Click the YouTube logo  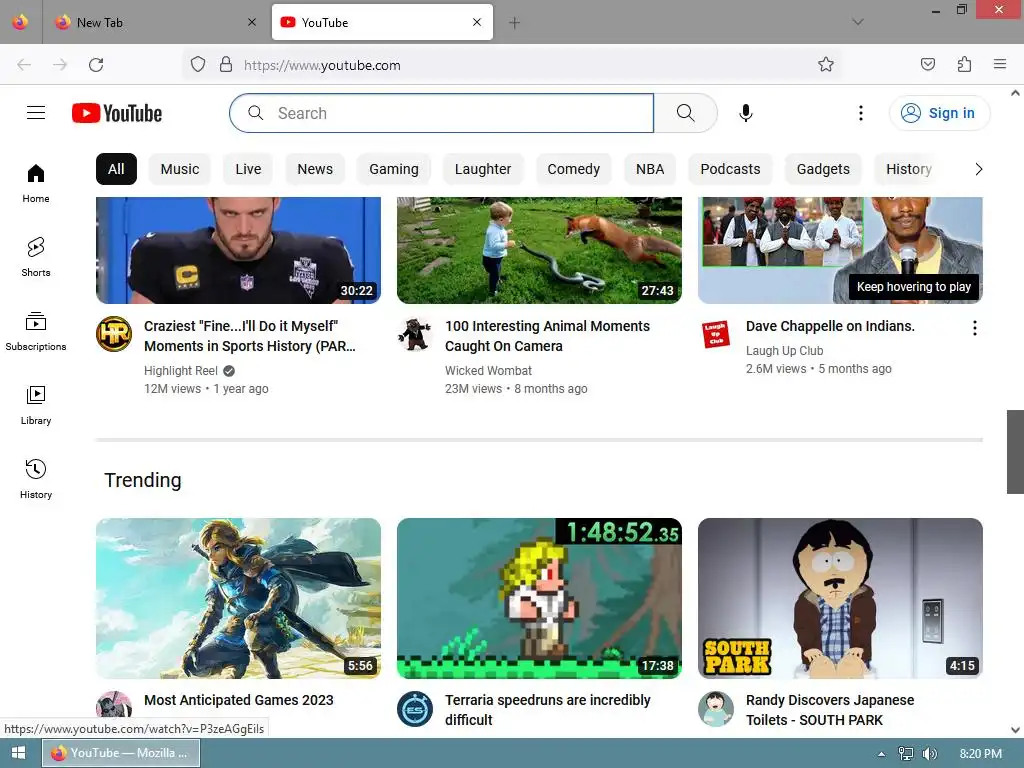[117, 113]
